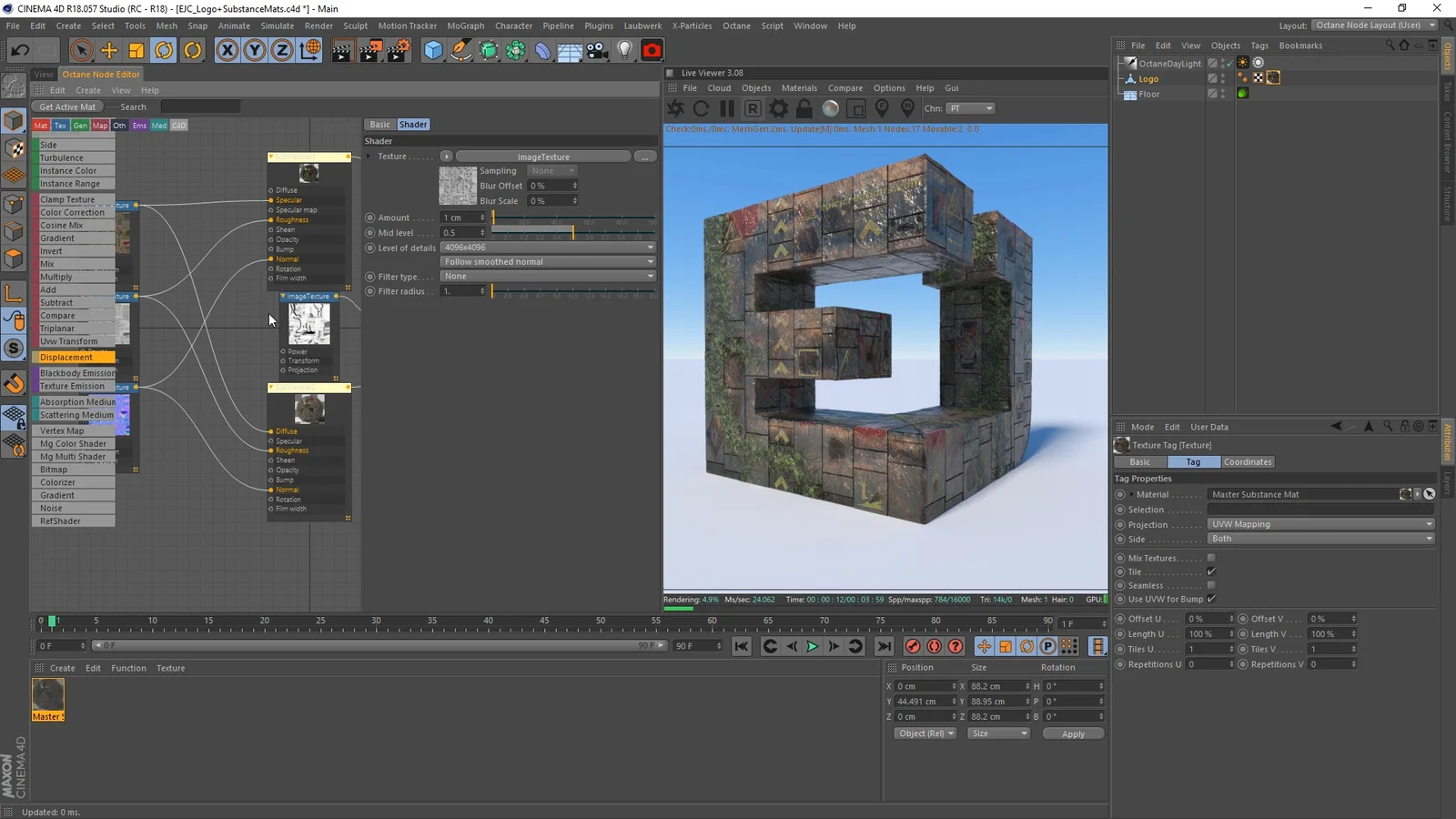Image resolution: width=1456 pixels, height=819 pixels.
Task: Open the MoGraph menu
Action: click(465, 25)
